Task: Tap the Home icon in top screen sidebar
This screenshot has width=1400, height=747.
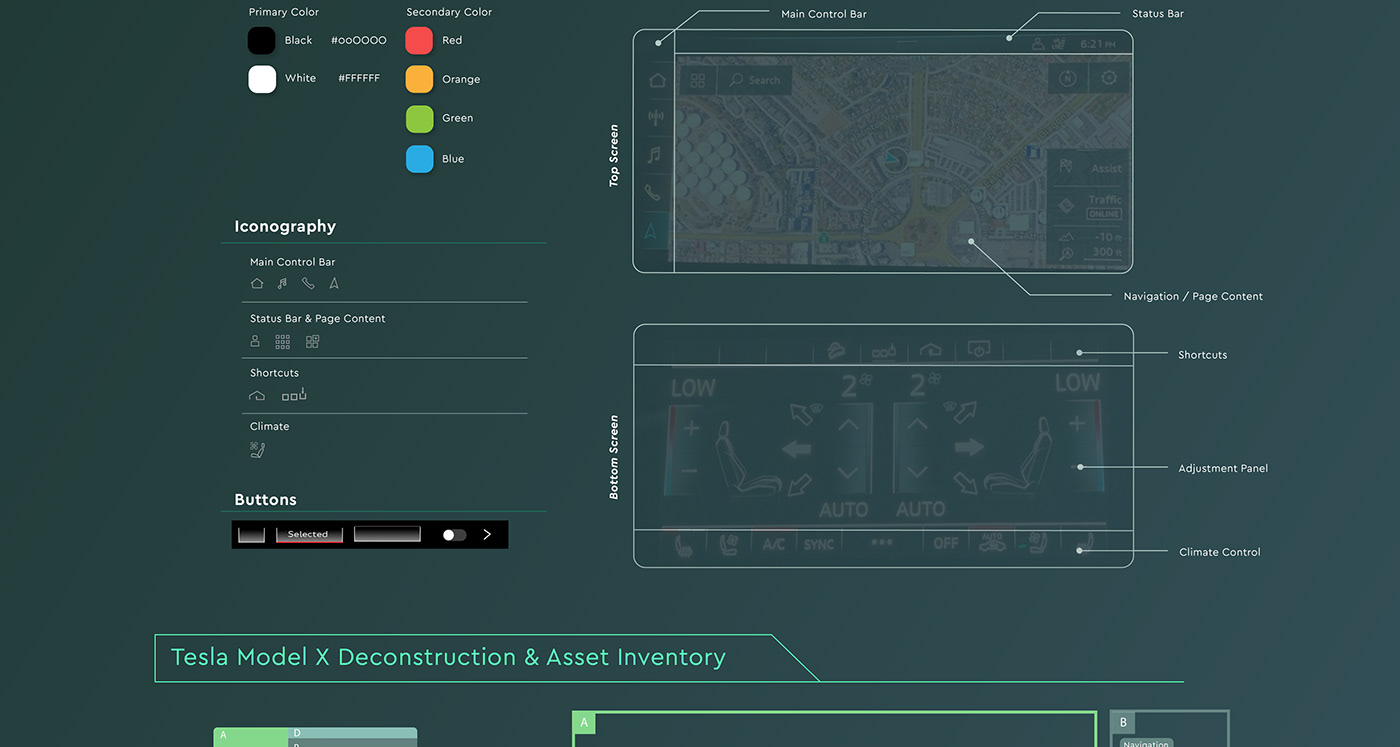Action: (656, 81)
